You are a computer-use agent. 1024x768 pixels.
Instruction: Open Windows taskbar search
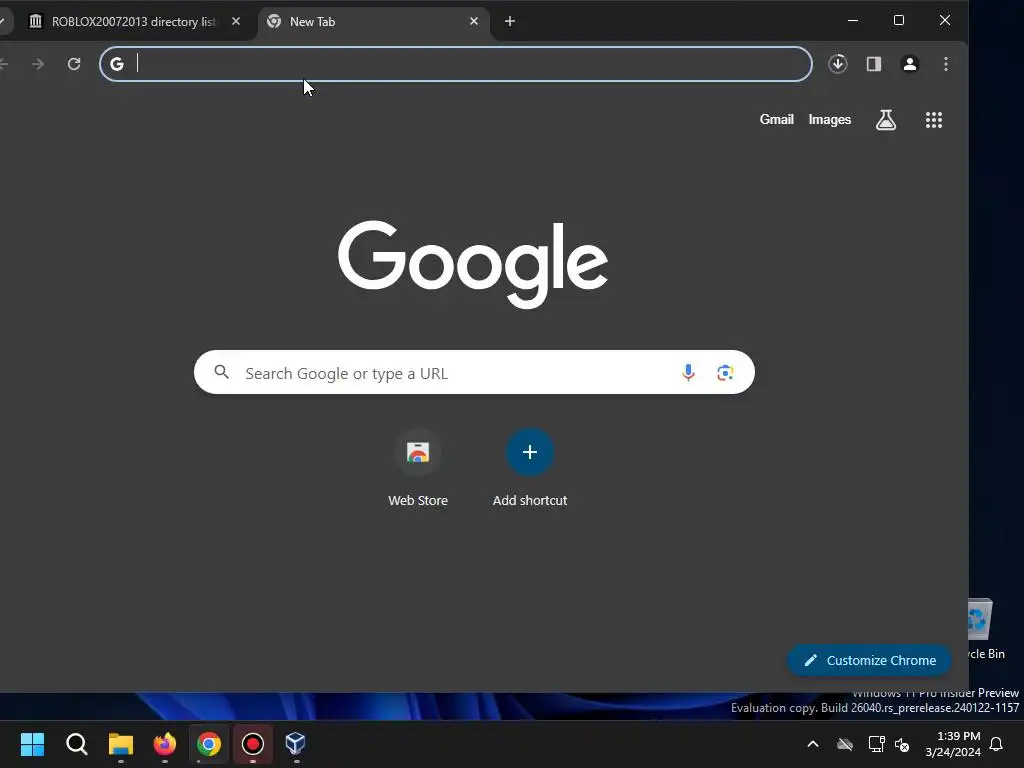pyautogui.click(x=76, y=744)
